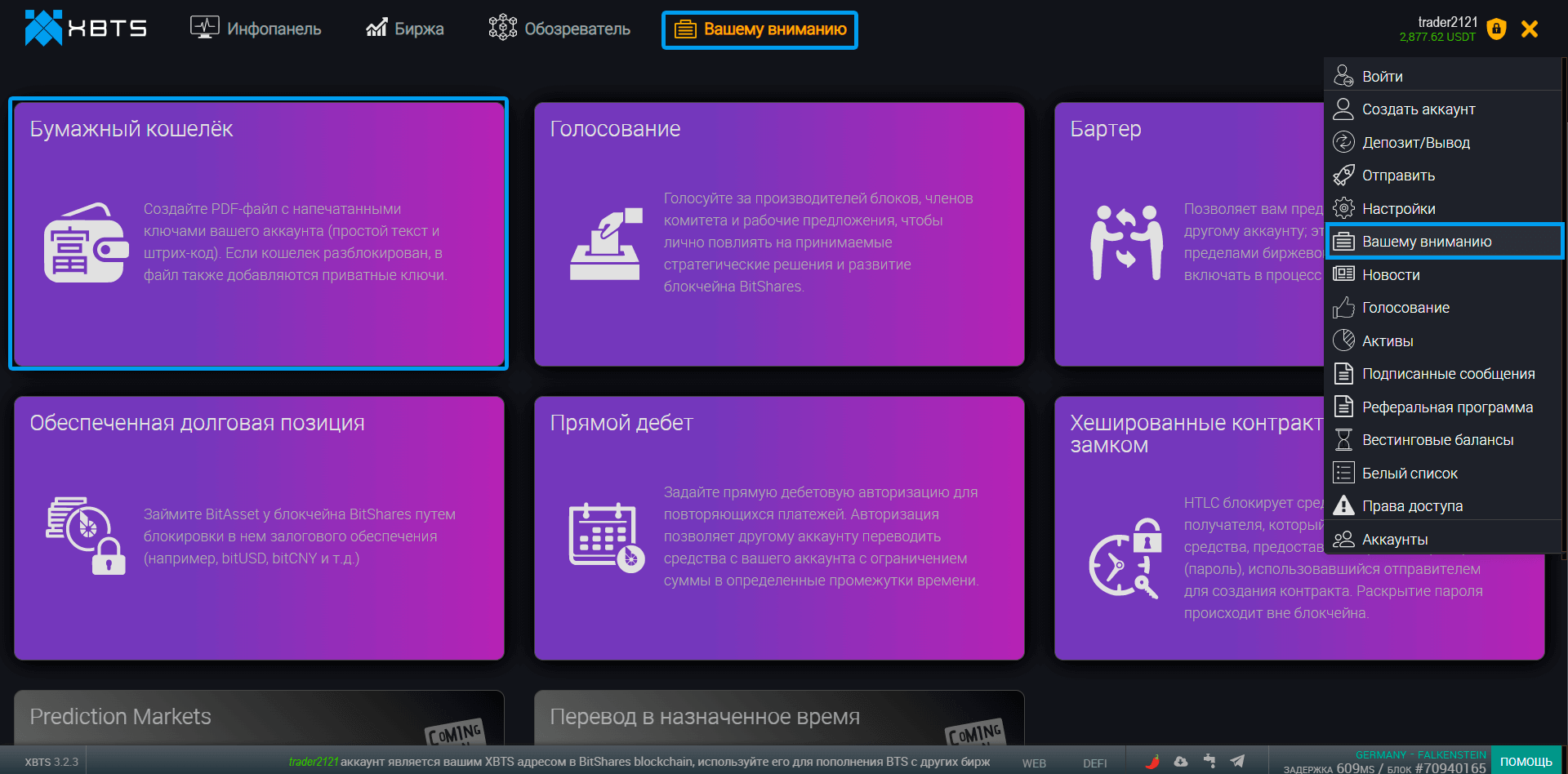Viewport: 1568px width, 774px height.
Task: Click the Создать аккаунт option
Action: point(1419,109)
